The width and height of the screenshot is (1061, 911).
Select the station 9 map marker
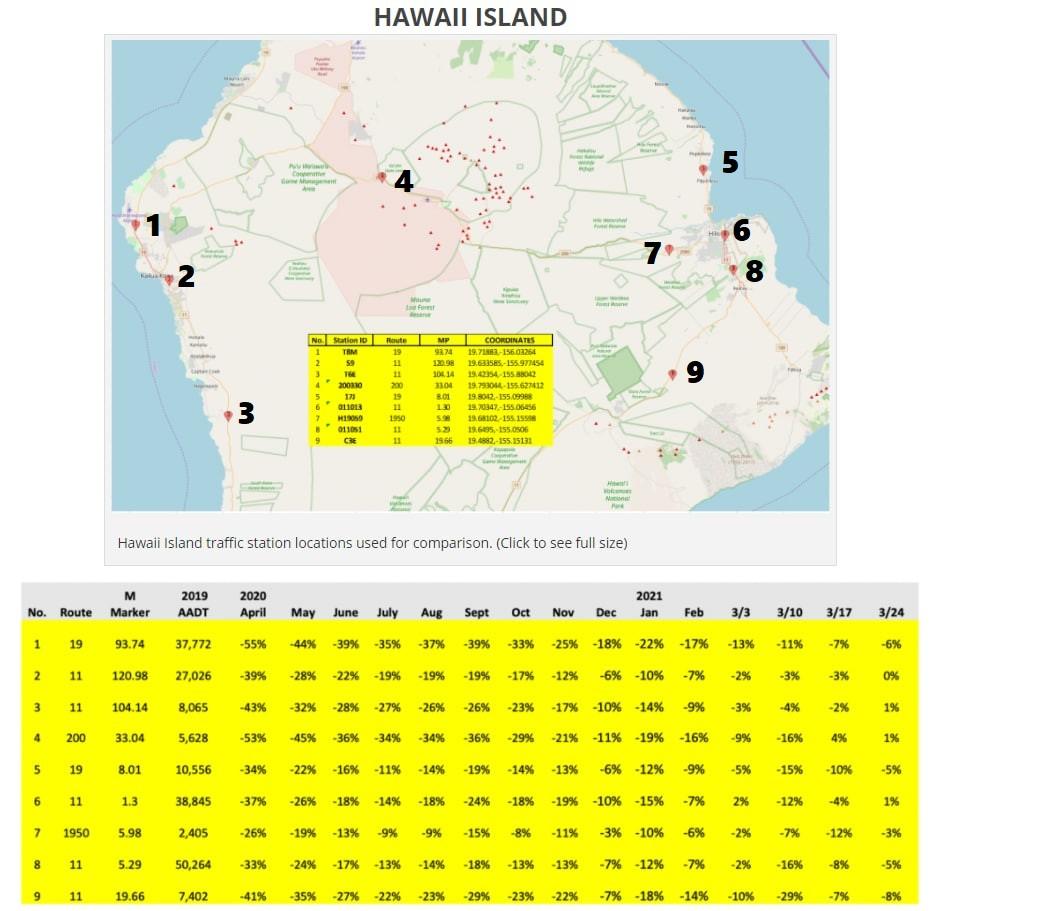[x=672, y=374]
